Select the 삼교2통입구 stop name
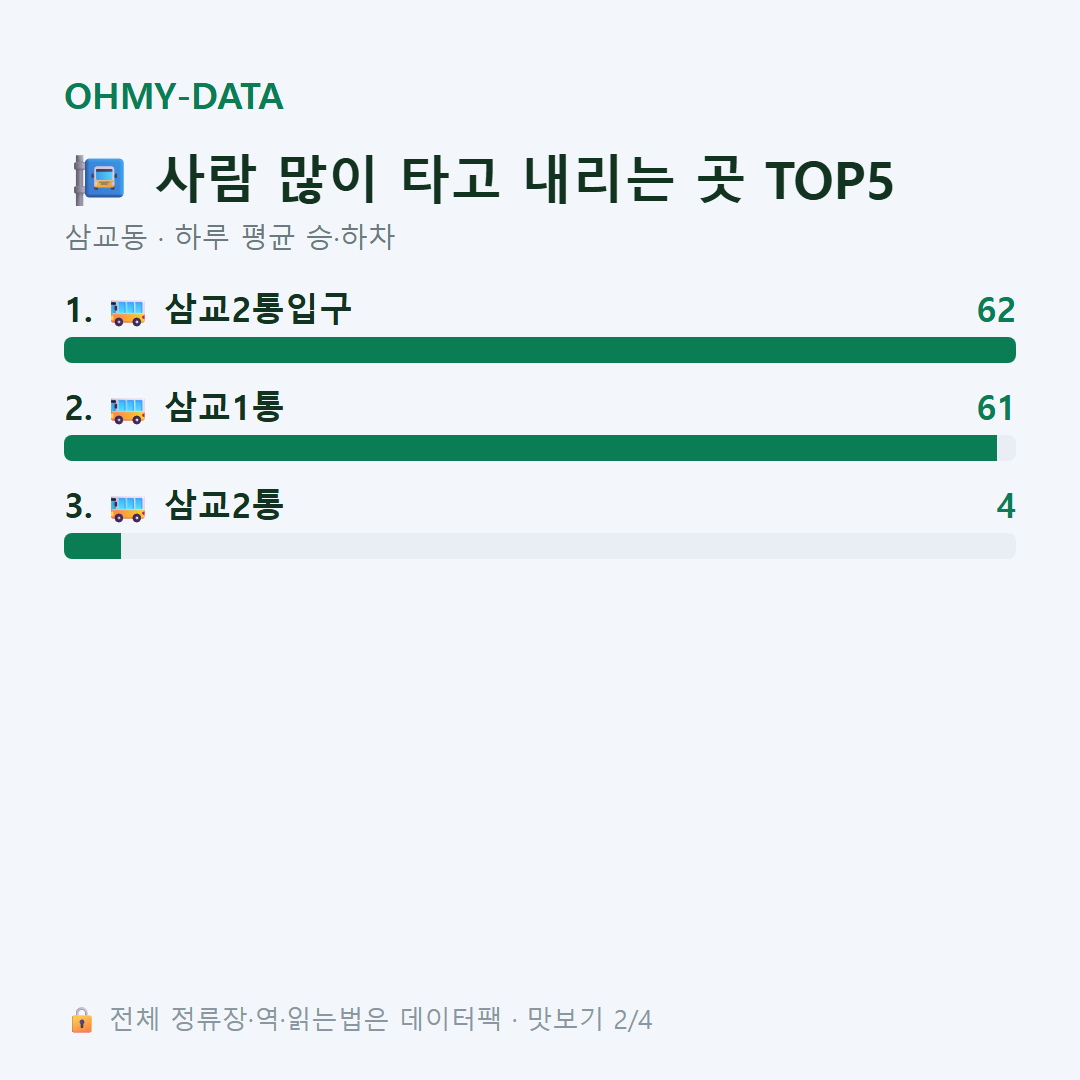This screenshot has width=1080, height=1080. [258, 309]
